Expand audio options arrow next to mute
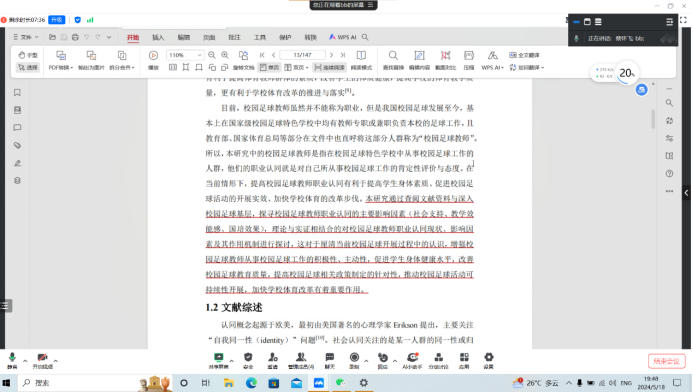The height and width of the screenshot is (392, 693). (25, 361)
